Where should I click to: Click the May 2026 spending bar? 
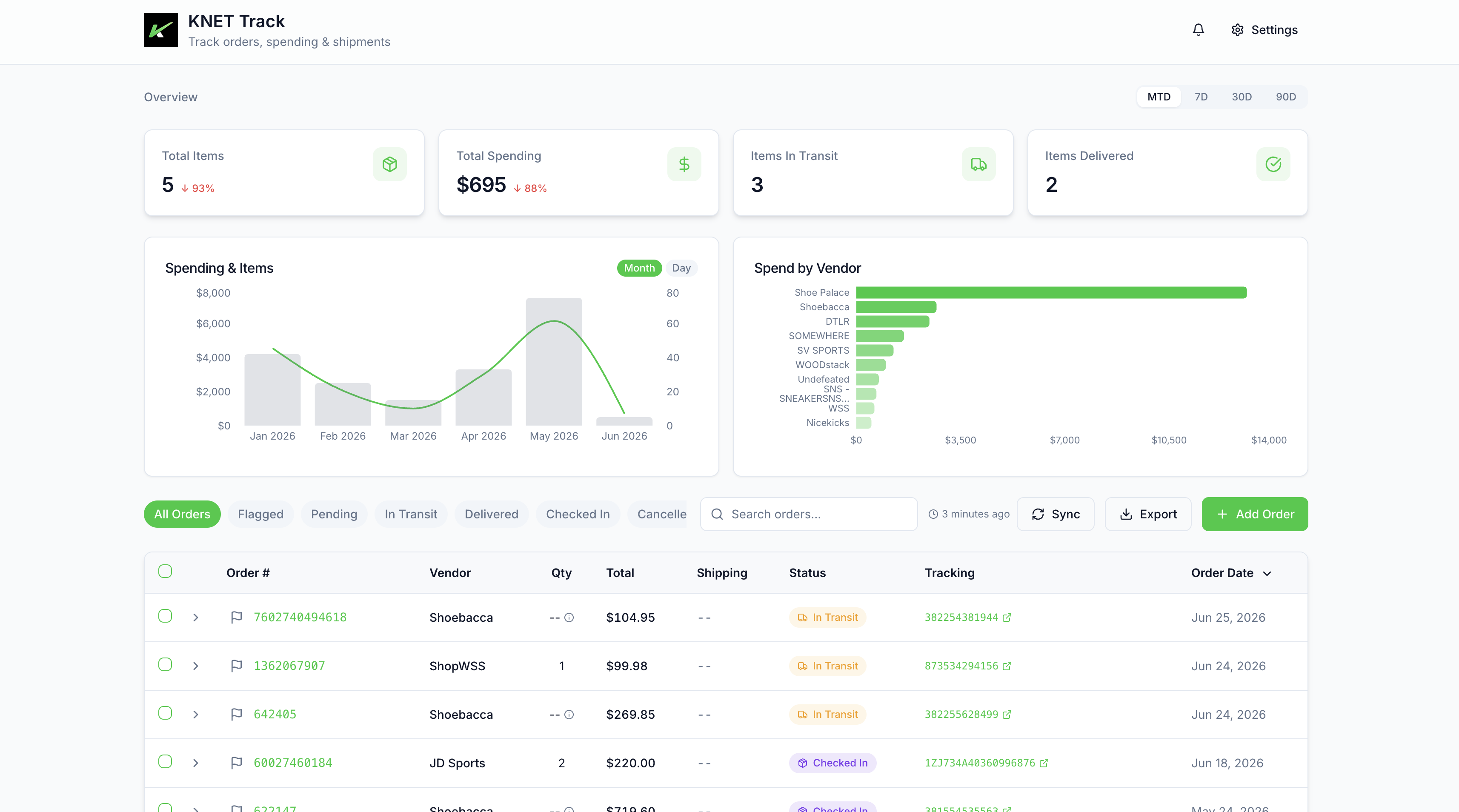coord(554,362)
